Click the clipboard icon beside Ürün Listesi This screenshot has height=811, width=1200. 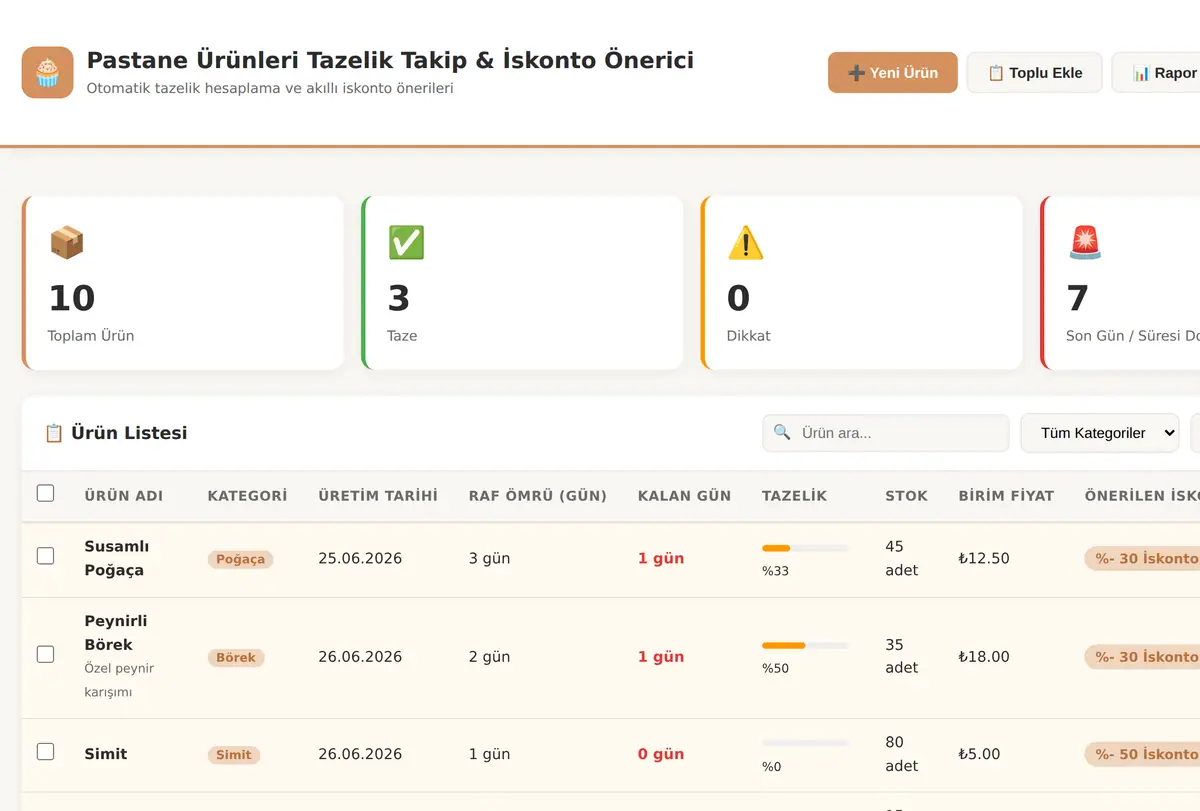(x=54, y=433)
